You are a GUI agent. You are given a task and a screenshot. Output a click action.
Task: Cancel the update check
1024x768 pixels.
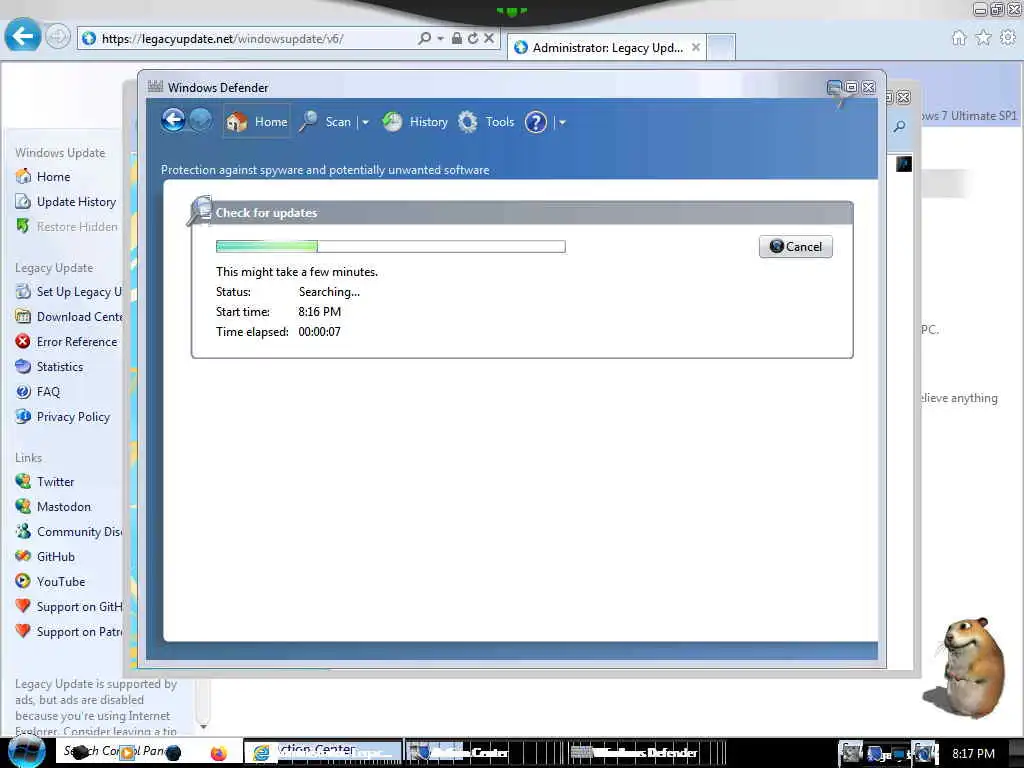point(795,246)
